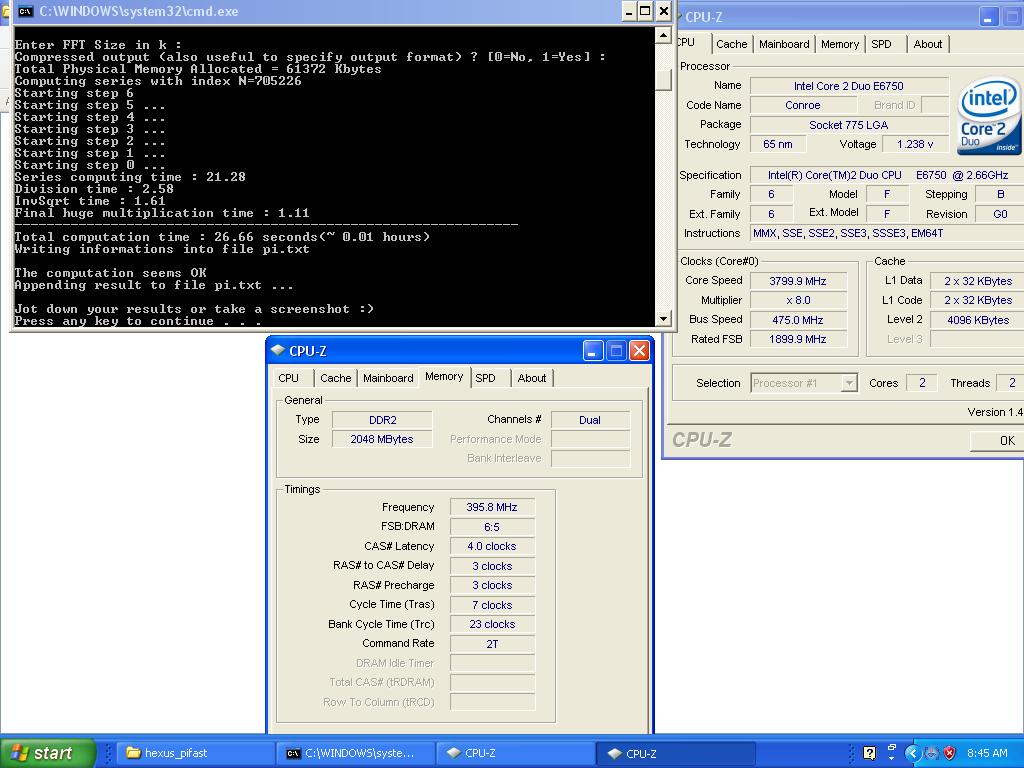The image size is (1024, 768).
Task: Open SPD tab in CPU-Z memory window
Action: (485, 378)
